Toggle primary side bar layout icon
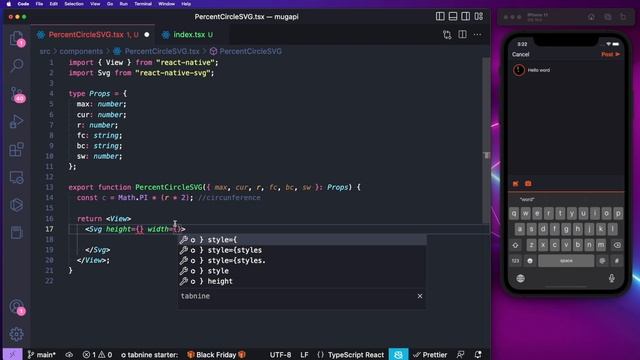Viewport: 640px width, 360px height. (x=440, y=16)
